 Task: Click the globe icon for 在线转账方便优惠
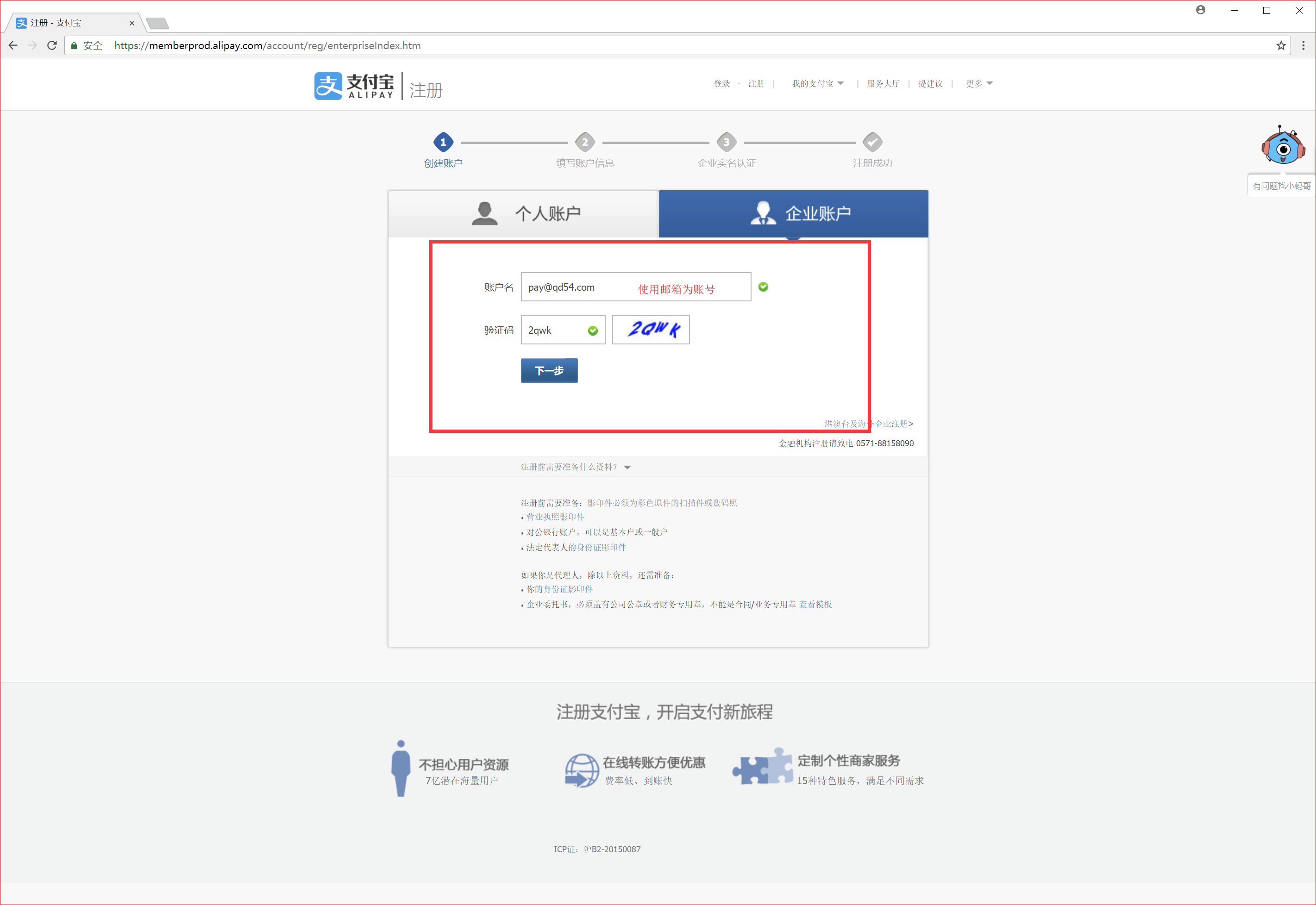click(582, 770)
